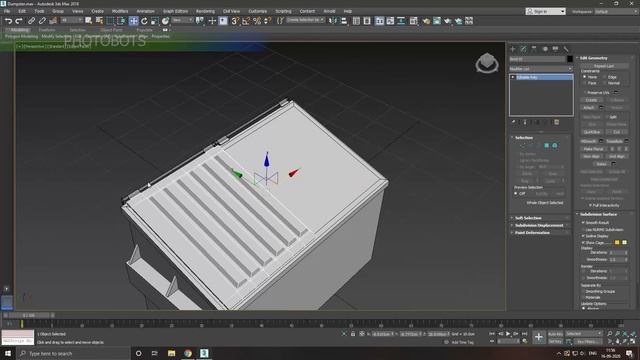Open the Modifiers menu
The width and height of the screenshot is (640, 360).
[x=120, y=11]
